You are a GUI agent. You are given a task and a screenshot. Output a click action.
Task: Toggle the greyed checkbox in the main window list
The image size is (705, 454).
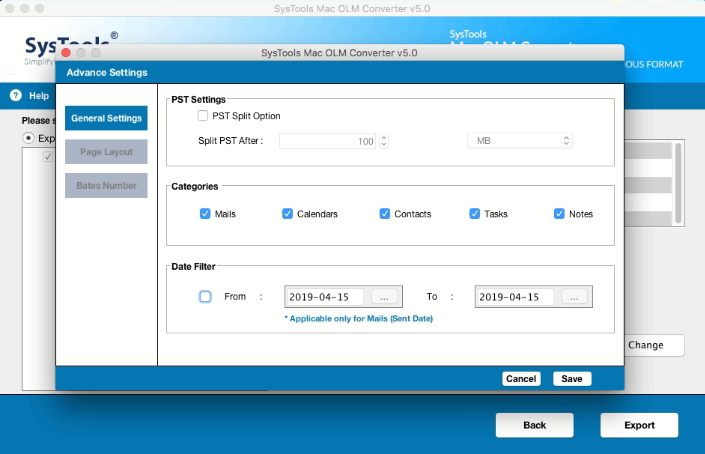pos(48,157)
